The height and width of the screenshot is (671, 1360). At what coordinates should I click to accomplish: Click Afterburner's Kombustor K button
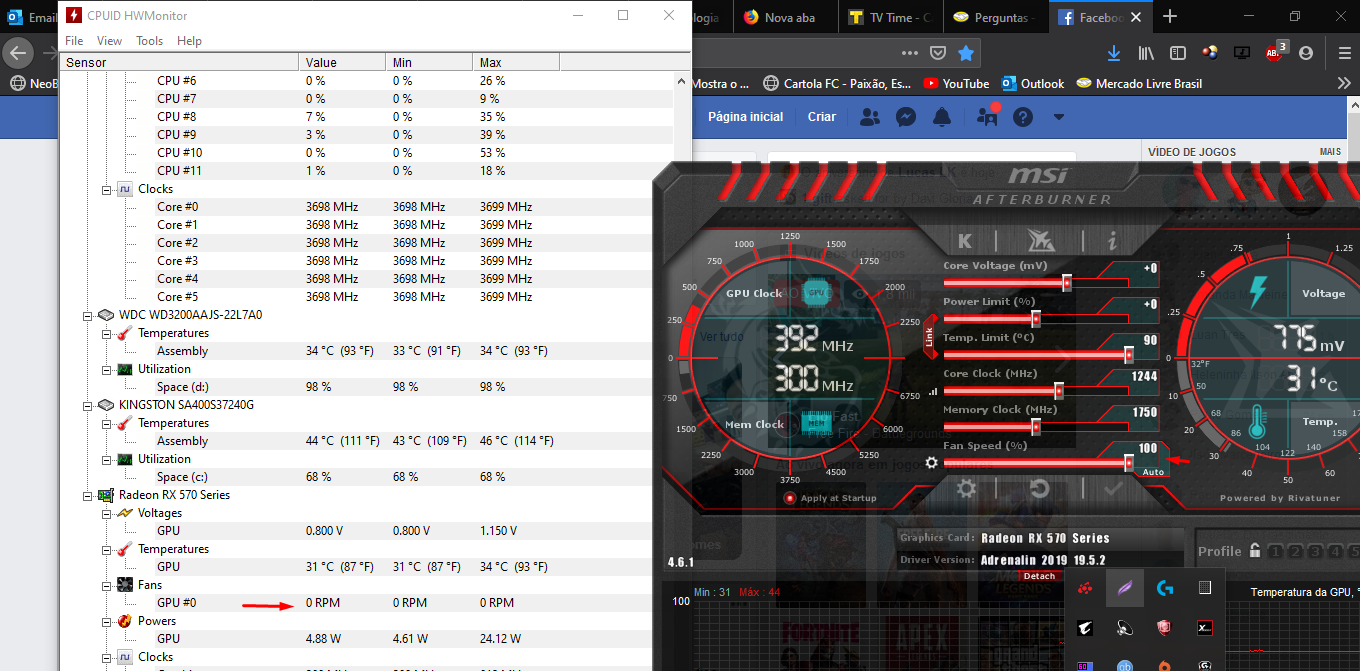pos(965,240)
